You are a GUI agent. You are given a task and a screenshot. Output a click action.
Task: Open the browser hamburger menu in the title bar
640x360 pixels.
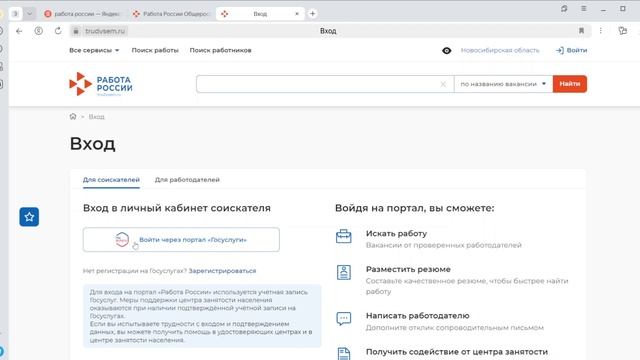(584, 9)
